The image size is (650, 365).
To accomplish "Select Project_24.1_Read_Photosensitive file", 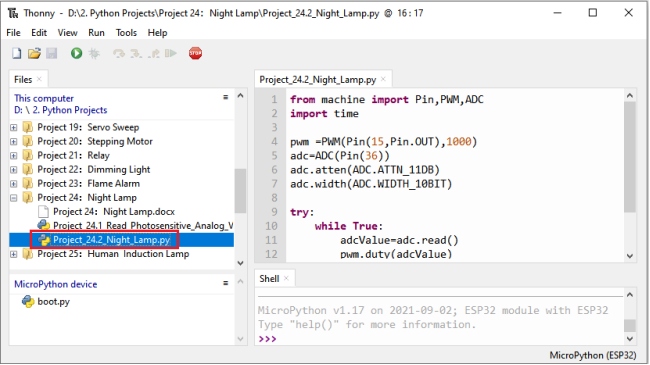I will [143, 225].
